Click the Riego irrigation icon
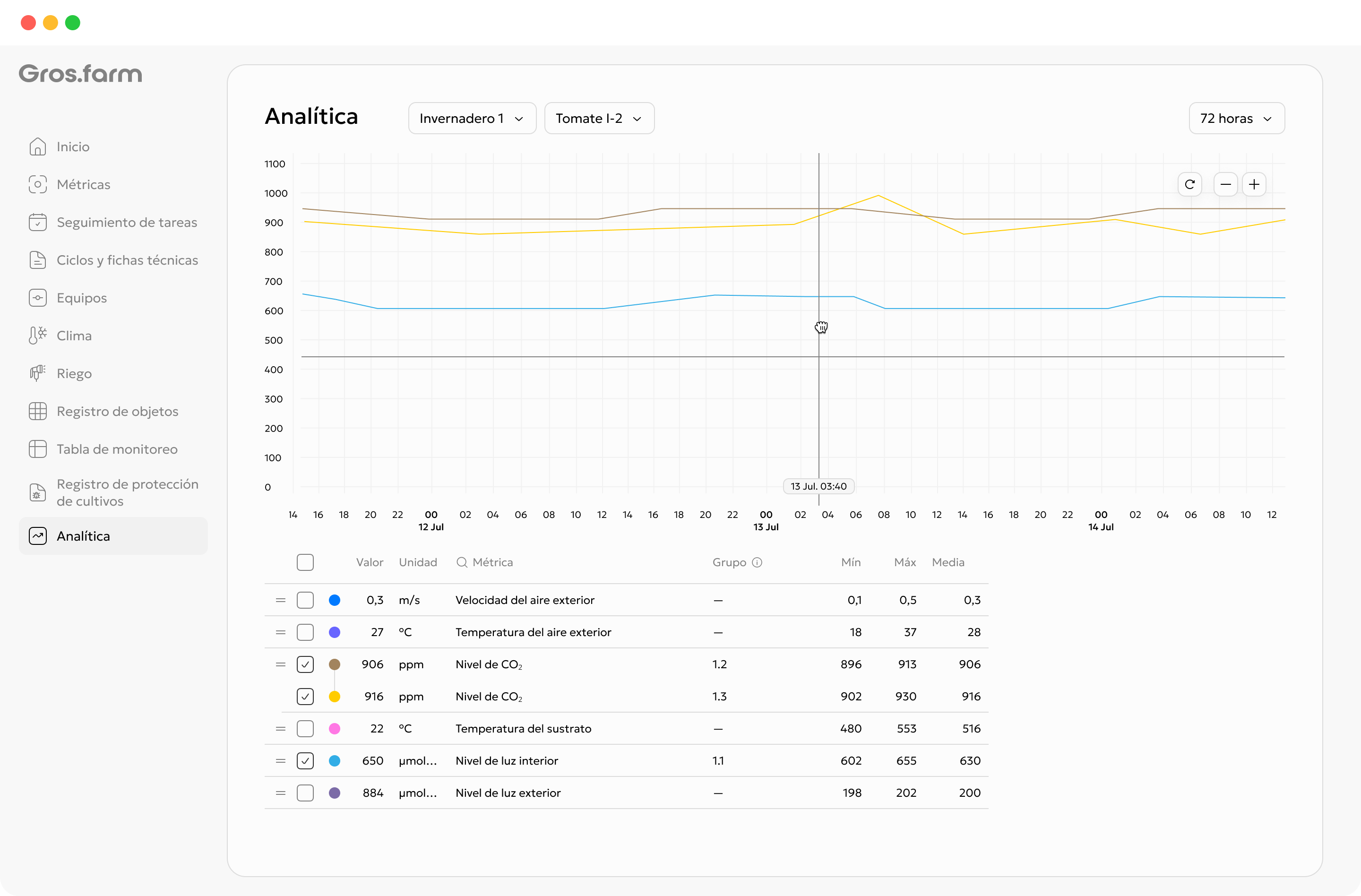Screen dimensions: 1361x896 point(38,373)
